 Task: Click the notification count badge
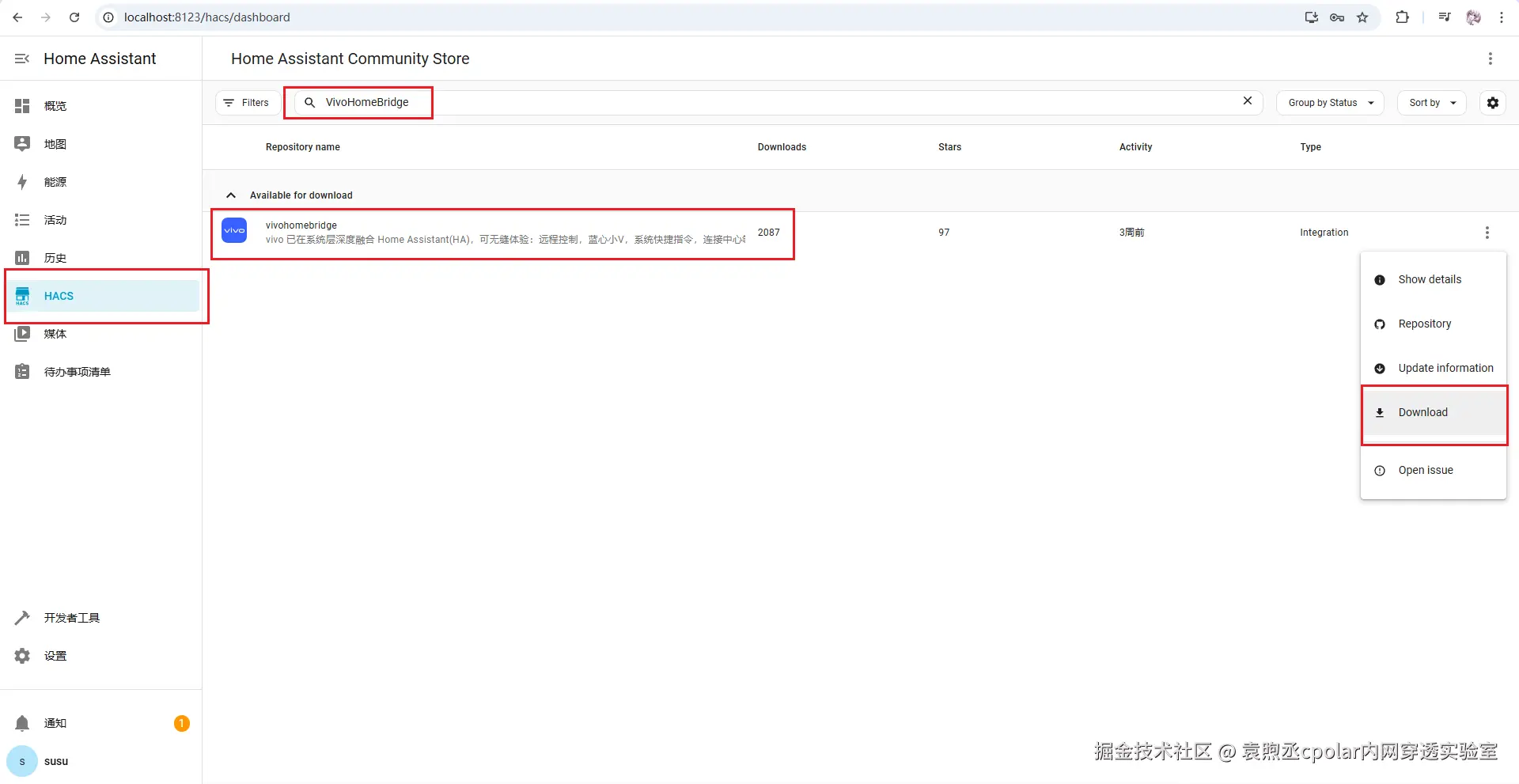tap(181, 723)
